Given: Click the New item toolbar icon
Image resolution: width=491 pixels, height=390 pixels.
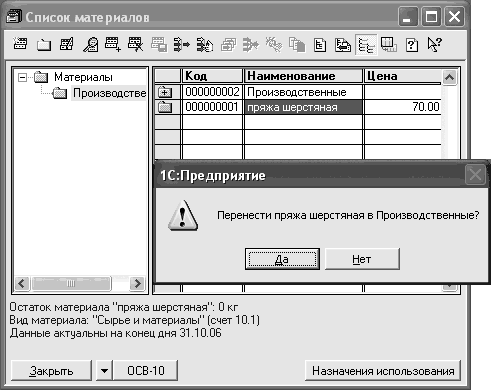Looking at the screenshot, I should pyautogui.click(x=20, y=44).
